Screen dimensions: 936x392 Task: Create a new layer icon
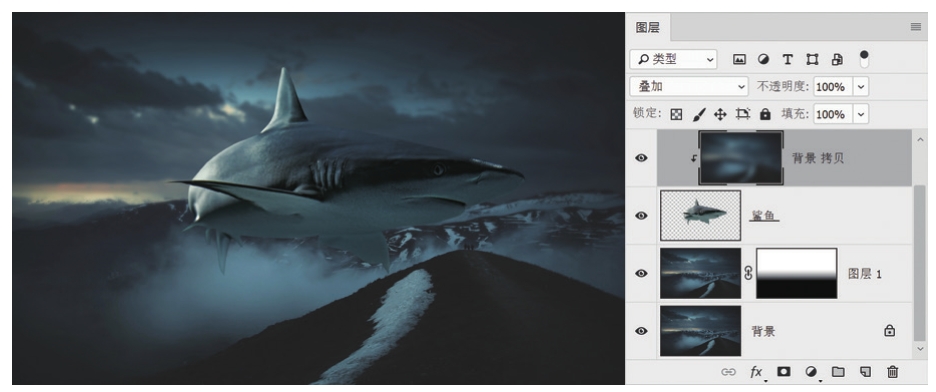pyautogui.click(x=865, y=372)
